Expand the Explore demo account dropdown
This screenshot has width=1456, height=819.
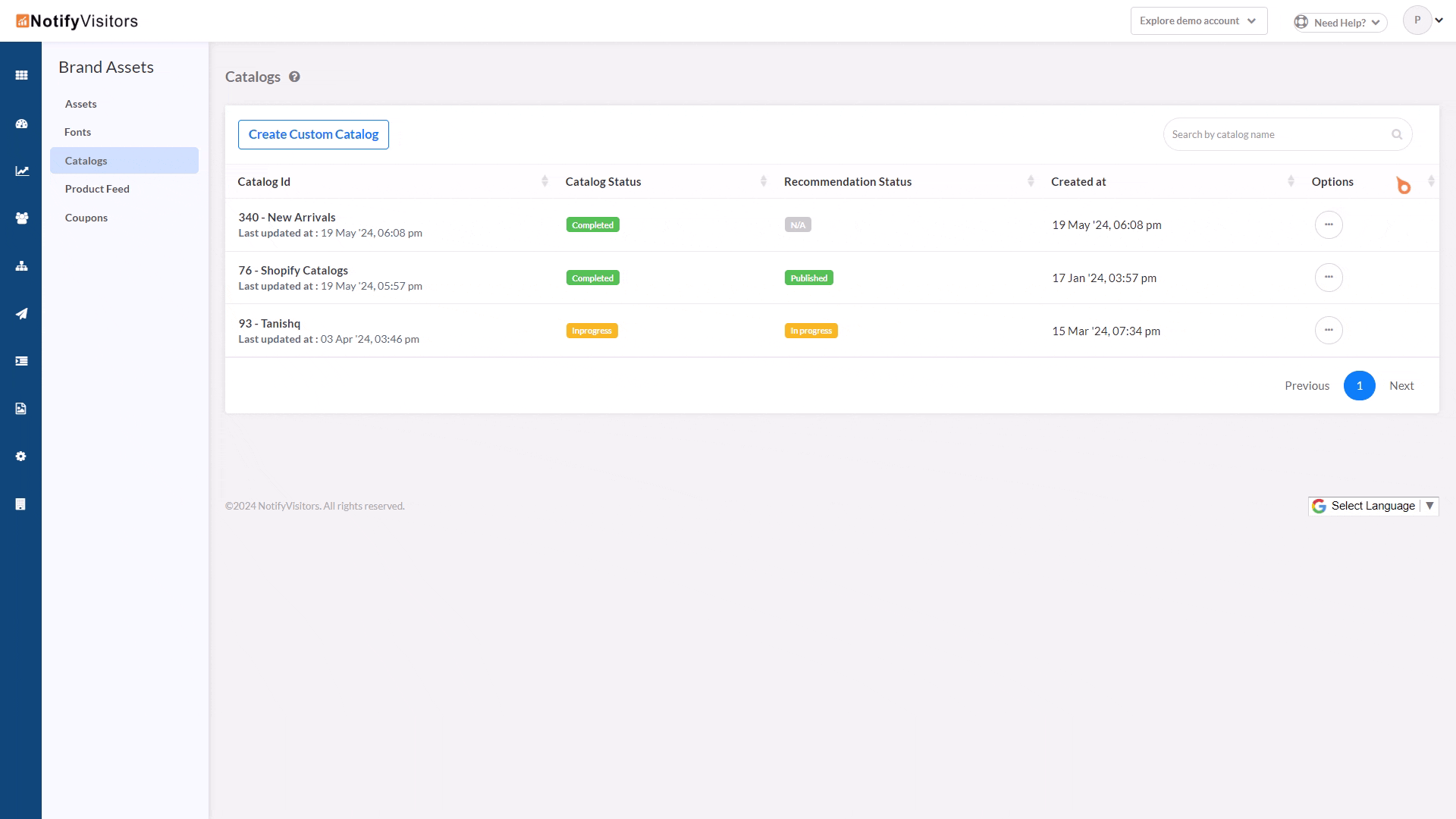click(1198, 21)
